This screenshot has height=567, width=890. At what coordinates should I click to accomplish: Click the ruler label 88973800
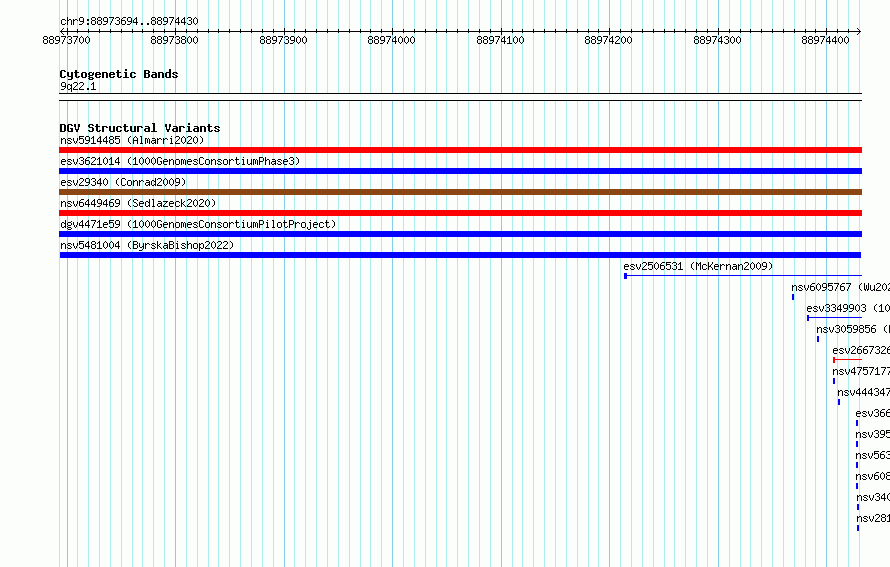pyautogui.click(x=174, y=40)
